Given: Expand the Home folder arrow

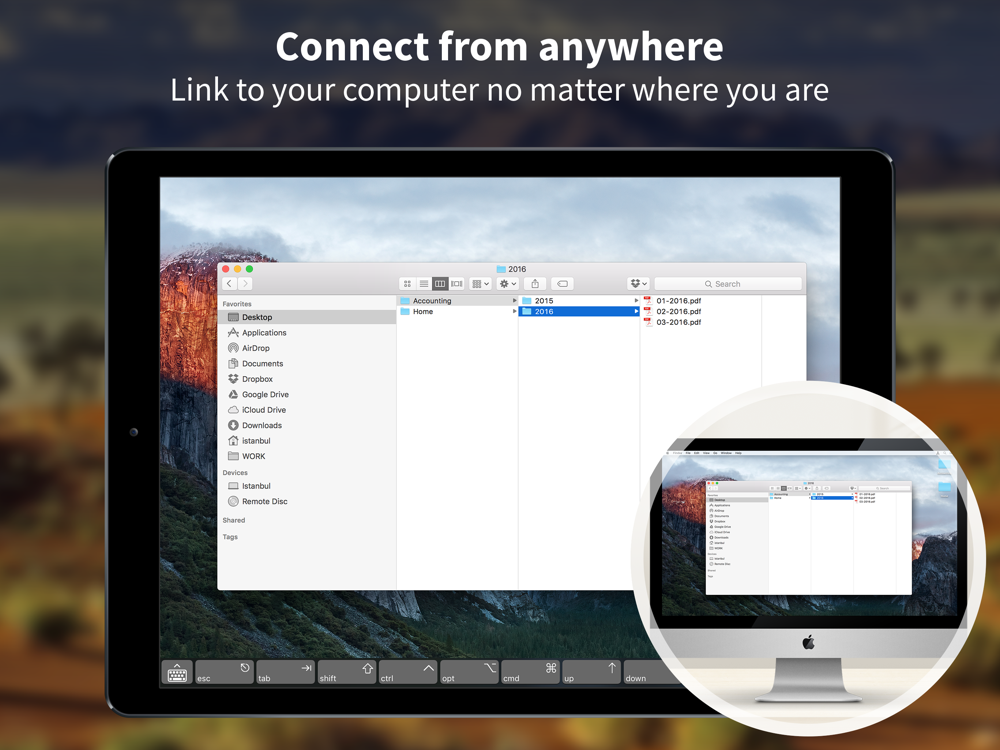Looking at the screenshot, I should coord(514,311).
